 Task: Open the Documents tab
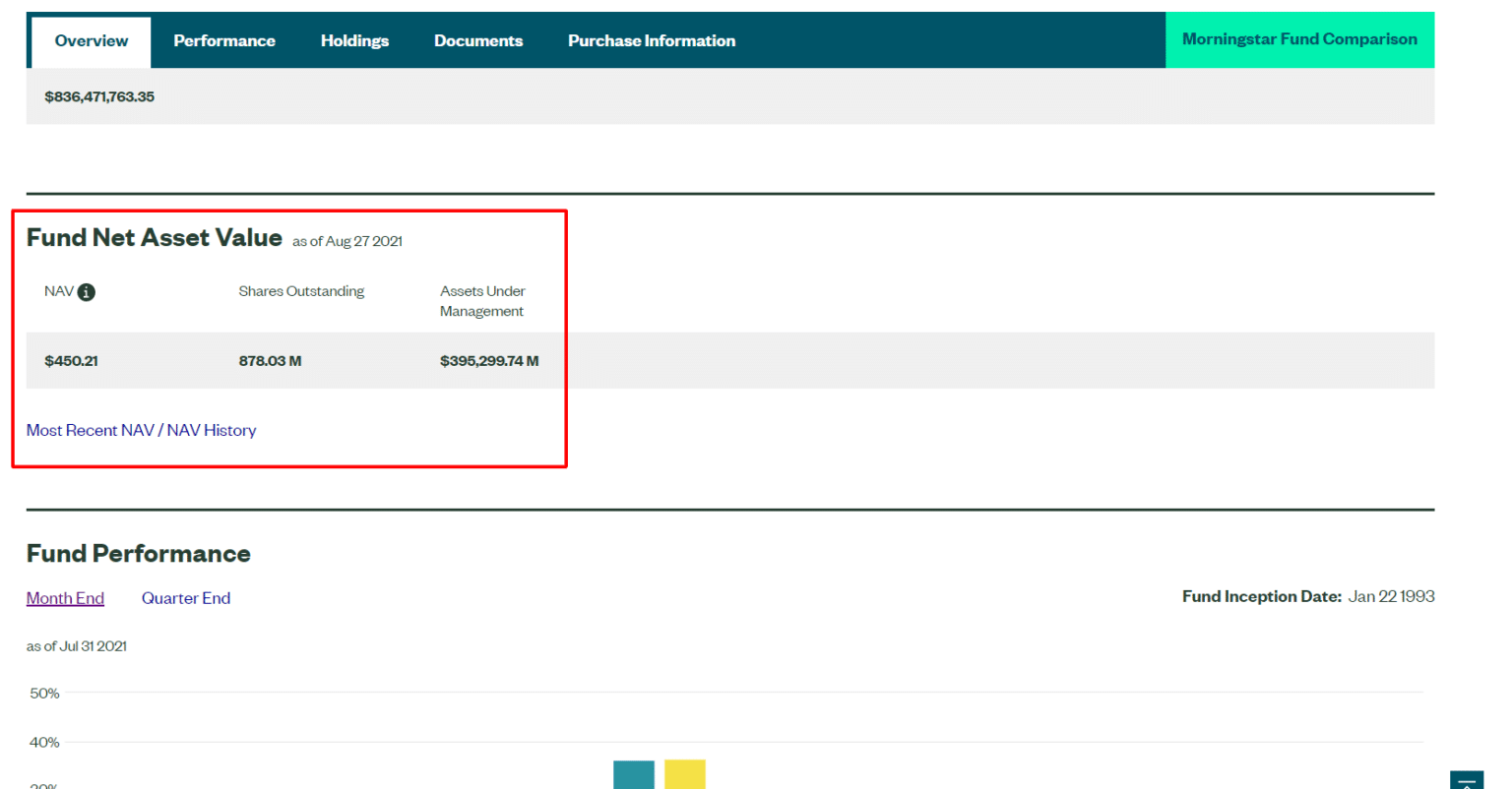tap(478, 41)
